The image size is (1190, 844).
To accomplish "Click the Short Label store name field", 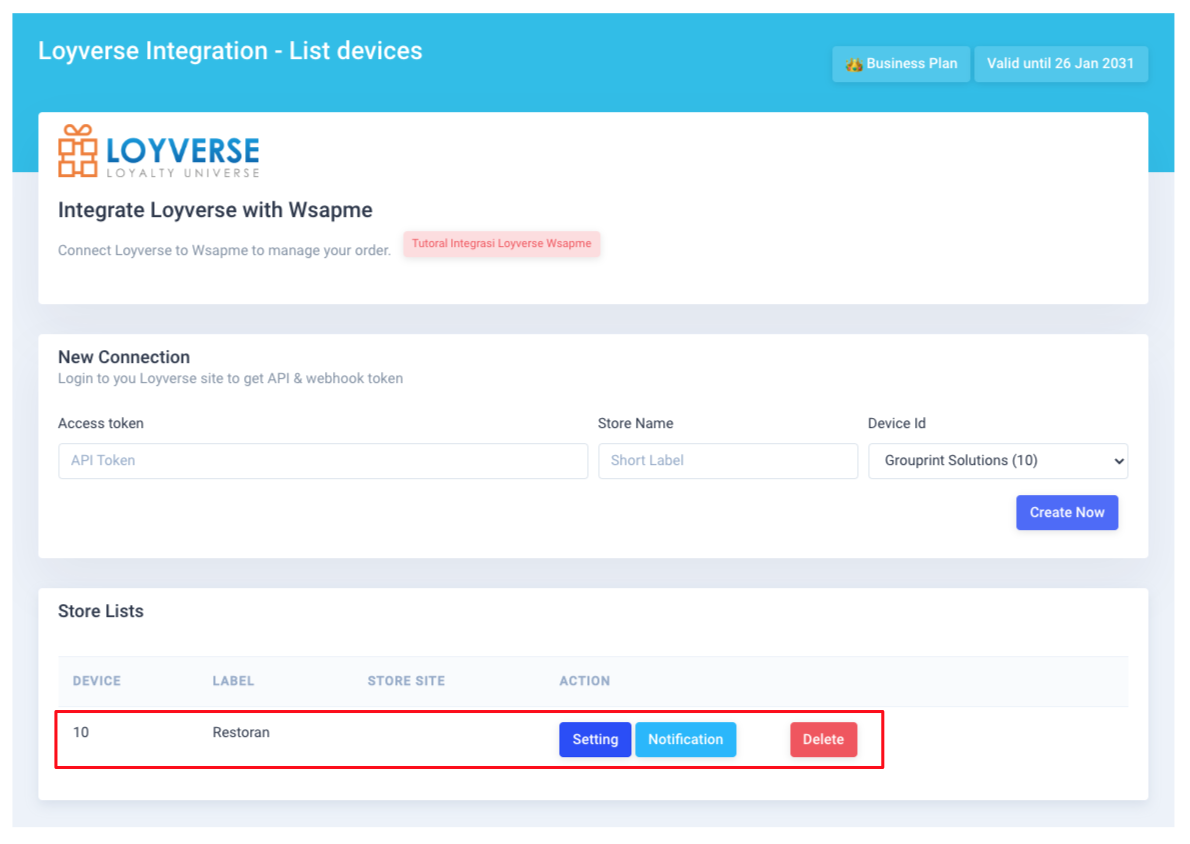I will click(727, 461).
